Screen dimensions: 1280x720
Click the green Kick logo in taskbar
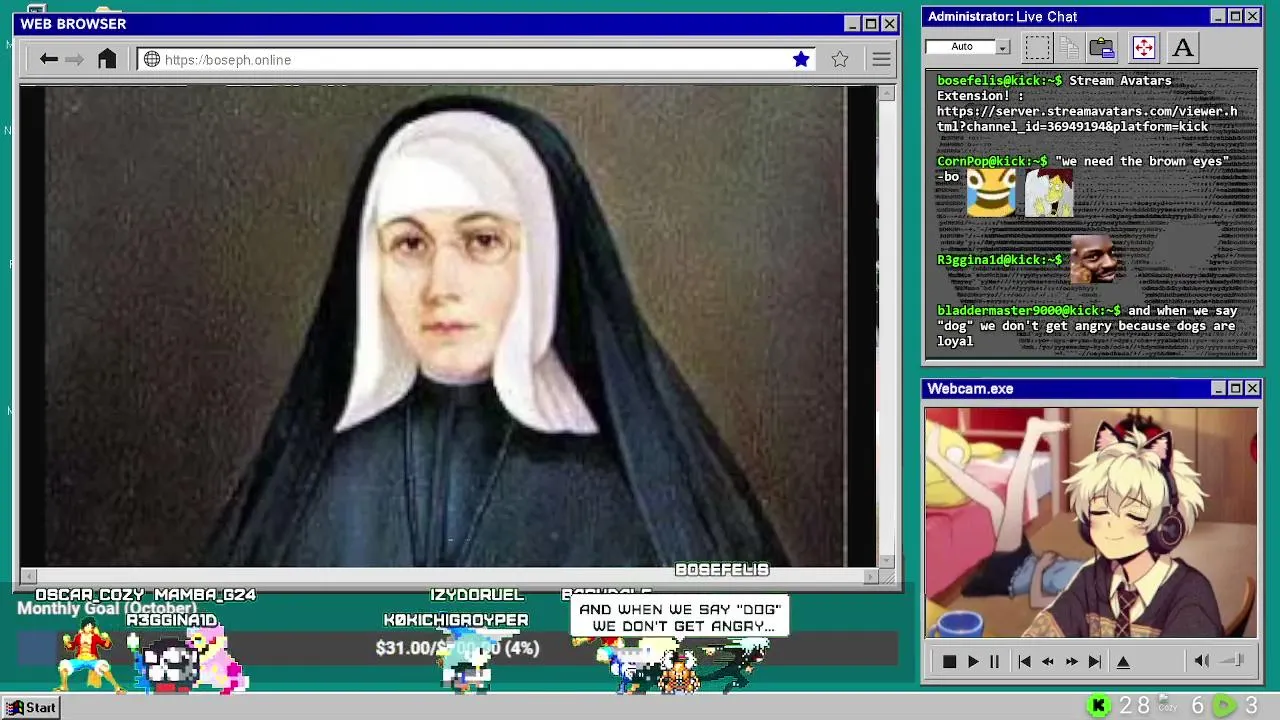coord(1098,706)
